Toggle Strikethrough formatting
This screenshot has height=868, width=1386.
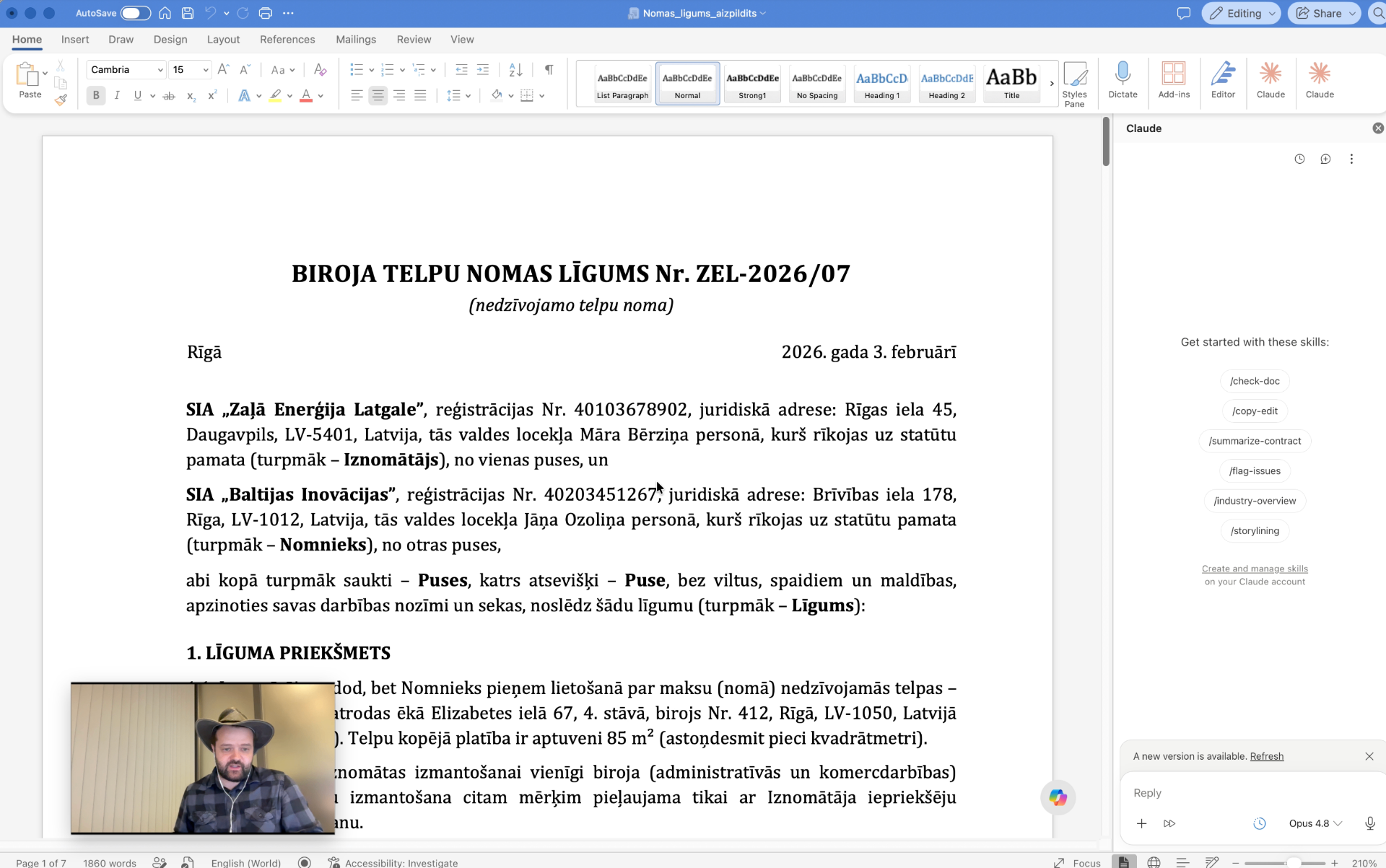click(169, 95)
